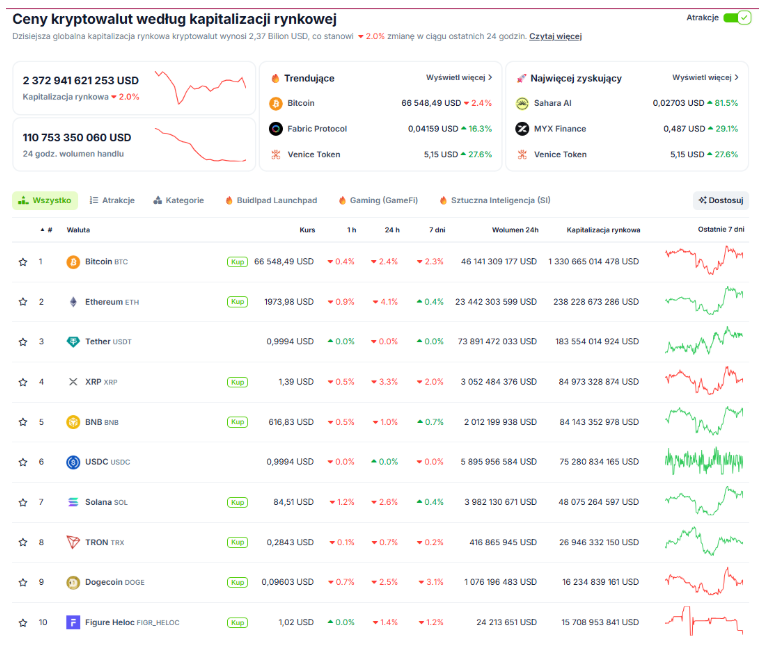The image size is (774, 654).
Task: Toggle the Atrakcje switch off
Action: pyautogui.click(x=737, y=18)
